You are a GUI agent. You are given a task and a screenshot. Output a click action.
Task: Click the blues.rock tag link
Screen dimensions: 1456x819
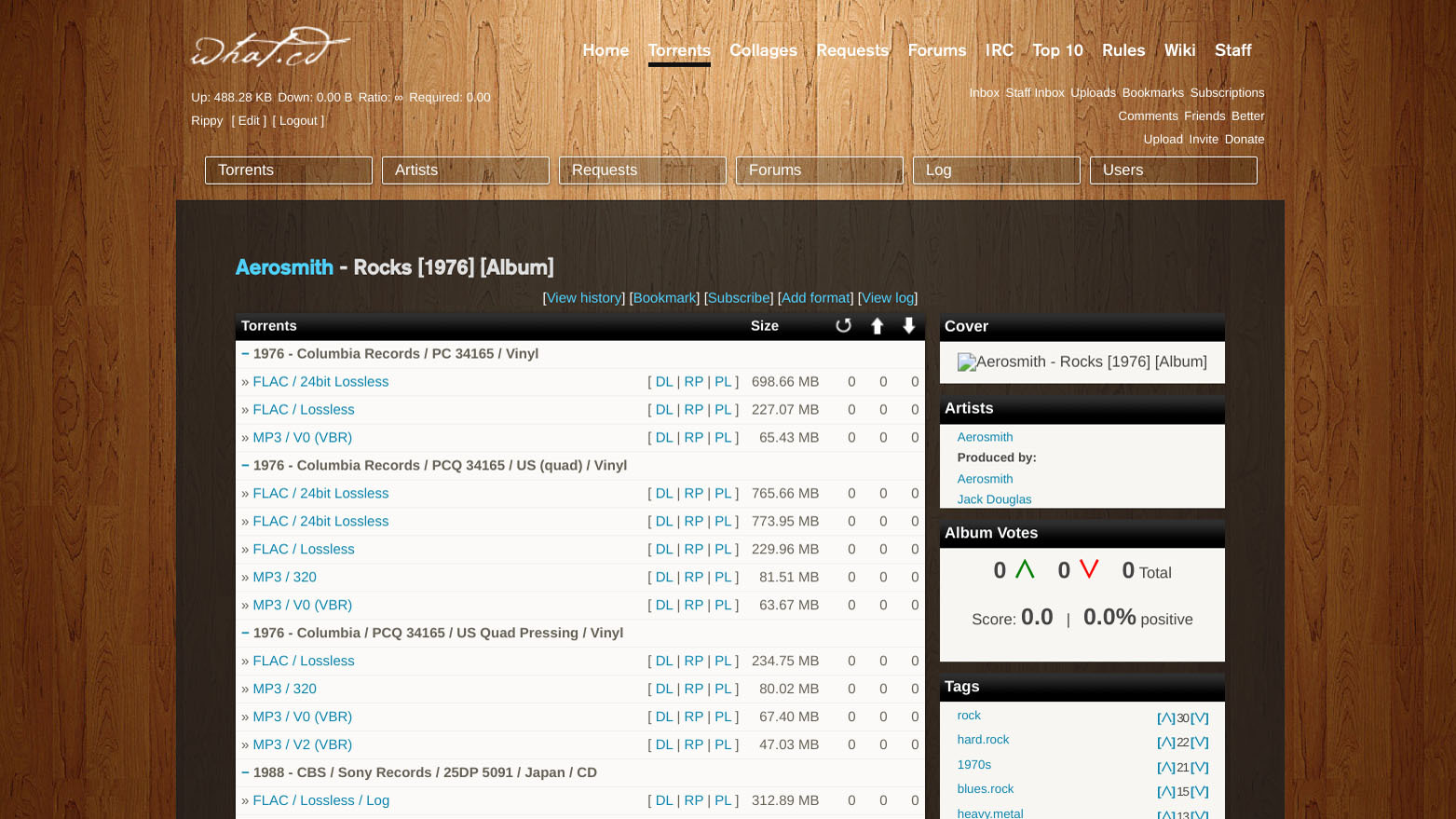pyautogui.click(x=986, y=789)
